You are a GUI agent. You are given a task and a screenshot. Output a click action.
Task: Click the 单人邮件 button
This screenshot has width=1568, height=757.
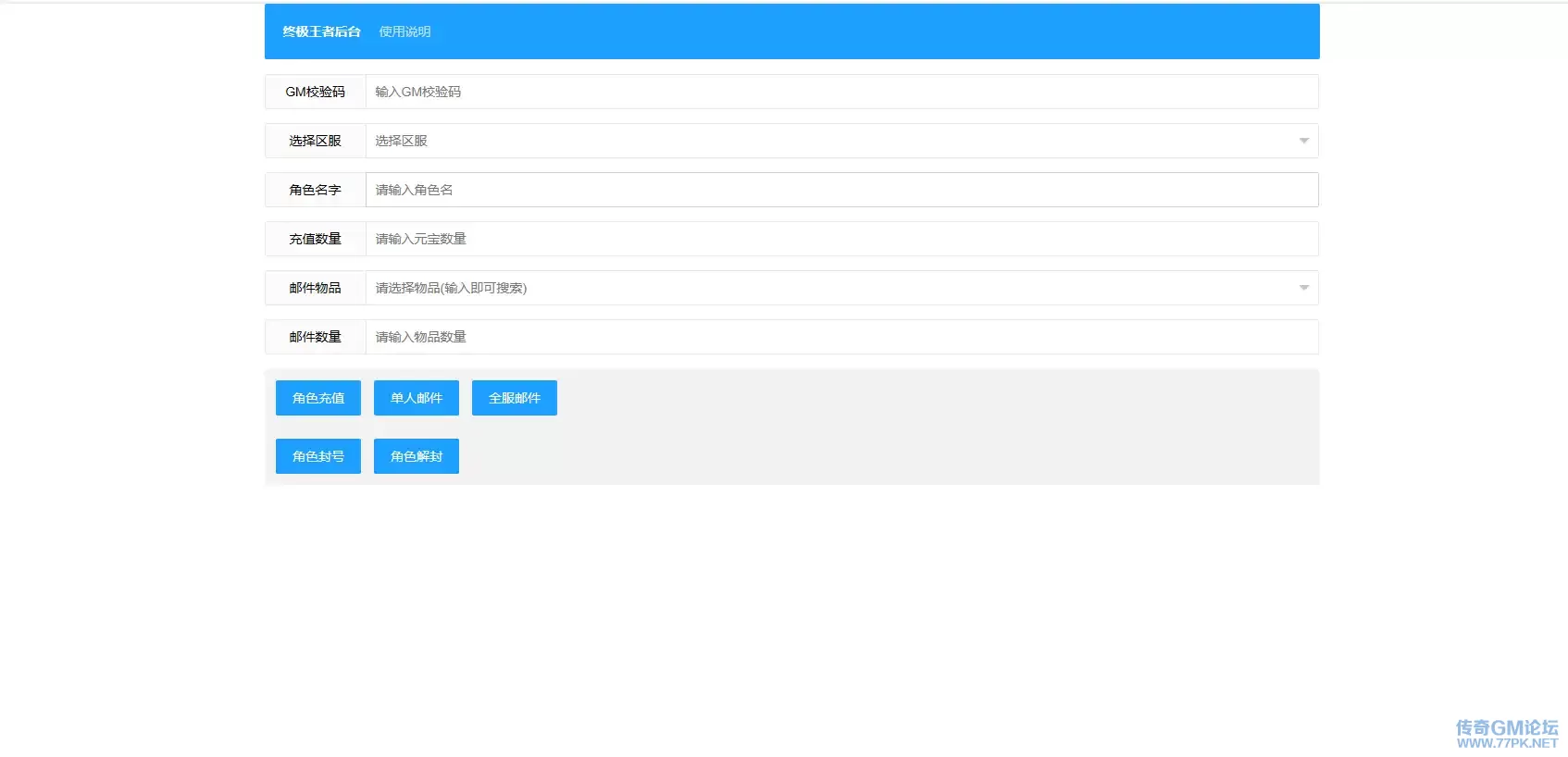click(417, 398)
